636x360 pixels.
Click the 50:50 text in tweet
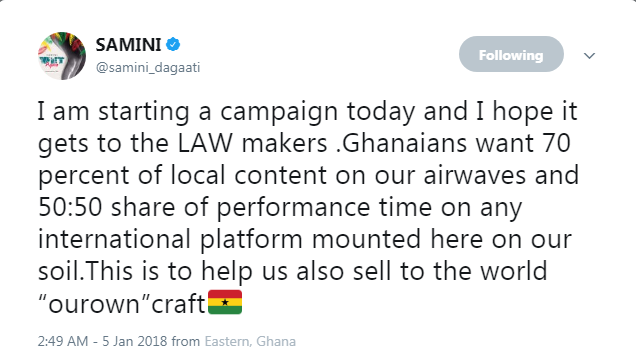click(70, 207)
